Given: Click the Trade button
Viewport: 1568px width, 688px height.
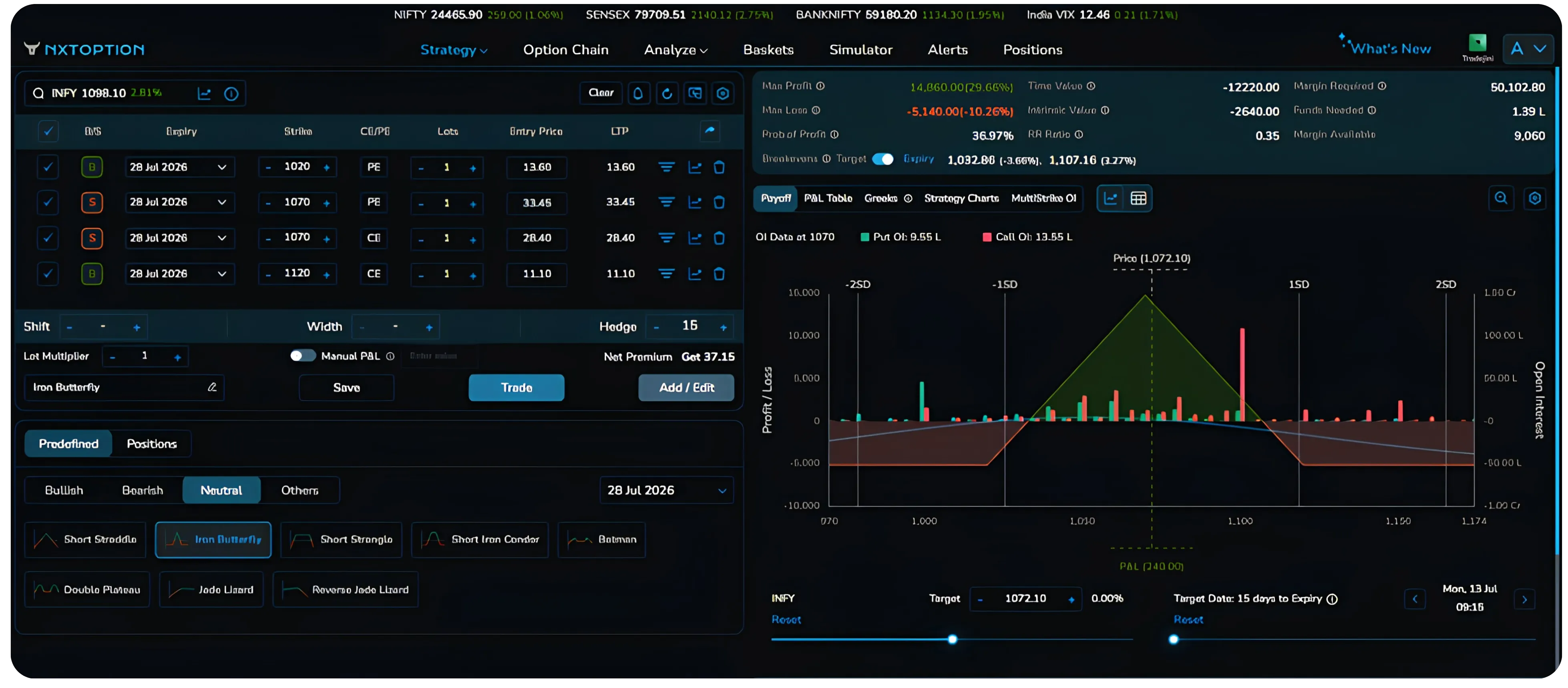Looking at the screenshot, I should pos(516,388).
